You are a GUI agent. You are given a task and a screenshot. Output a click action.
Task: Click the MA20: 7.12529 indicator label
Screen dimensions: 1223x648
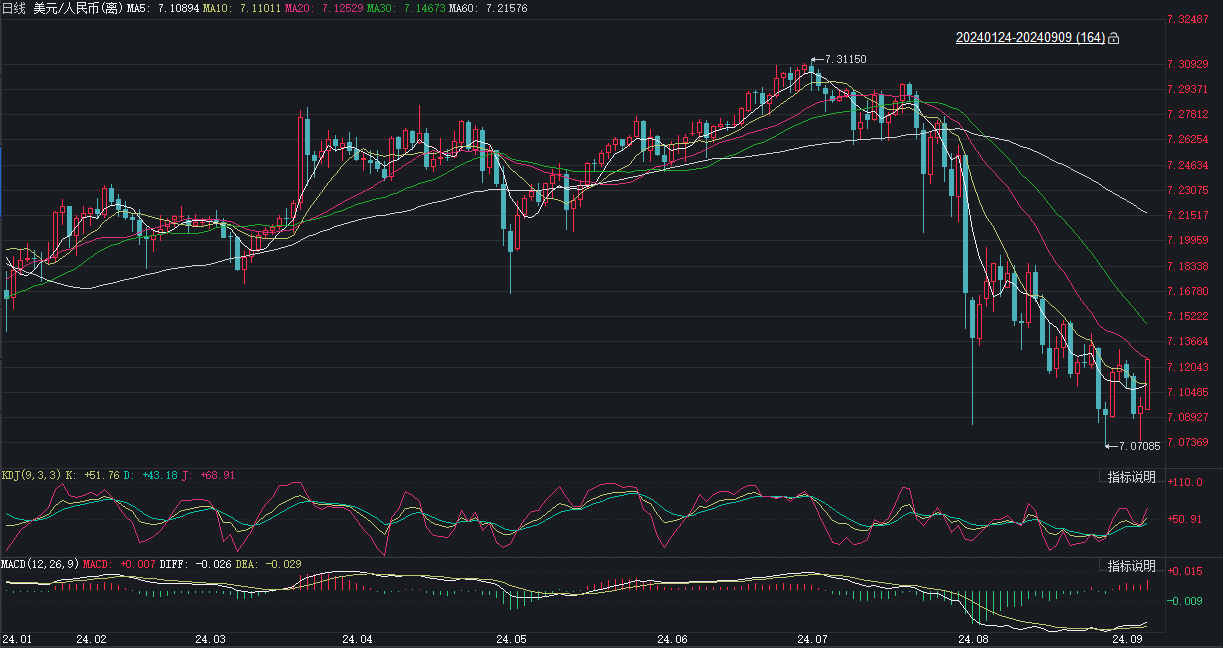tap(323, 8)
